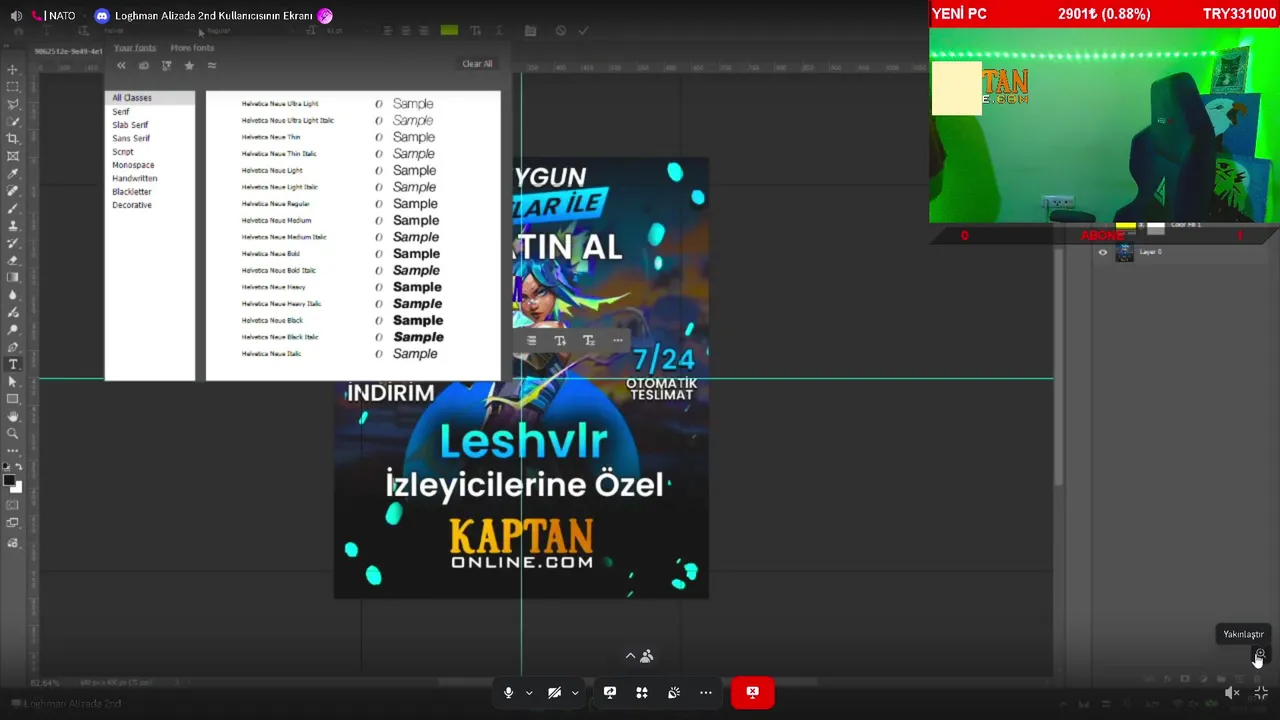
Task: Select the Eyedropper tool
Action: pos(13,174)
